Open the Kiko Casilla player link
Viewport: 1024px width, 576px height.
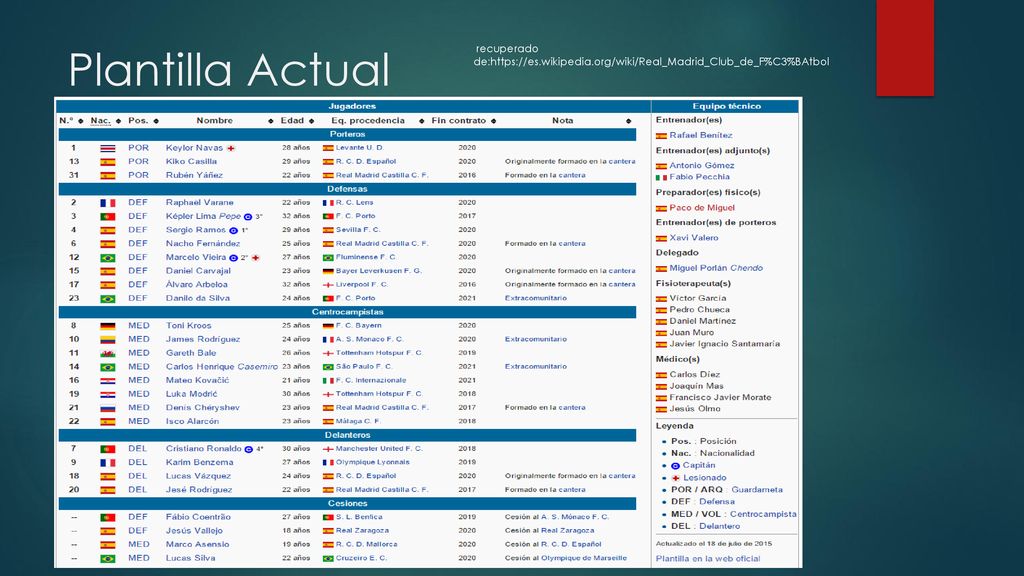coord(191,162)
